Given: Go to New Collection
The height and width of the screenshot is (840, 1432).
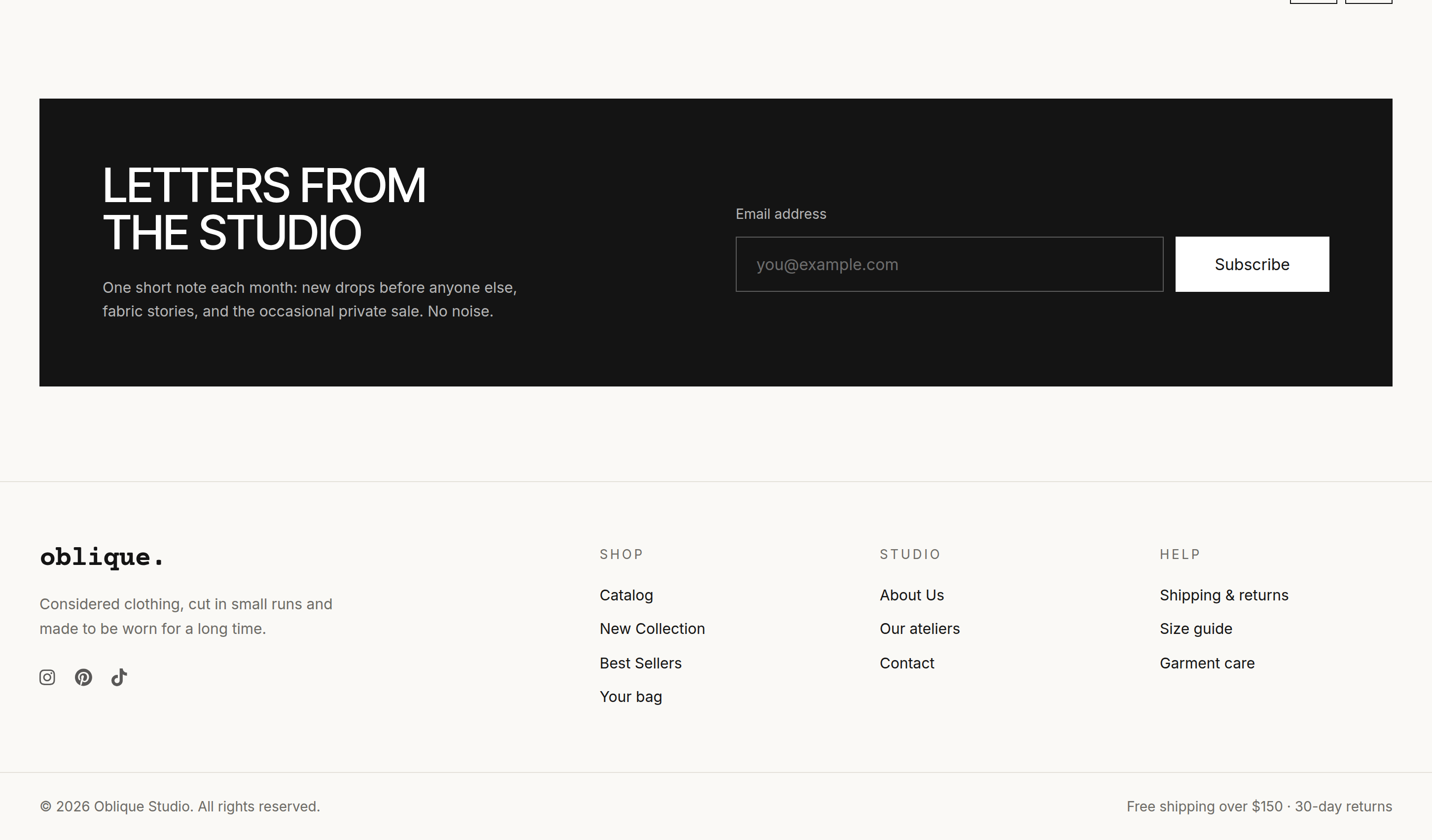Looking at the screenshot, I should (x=652, y=629).
